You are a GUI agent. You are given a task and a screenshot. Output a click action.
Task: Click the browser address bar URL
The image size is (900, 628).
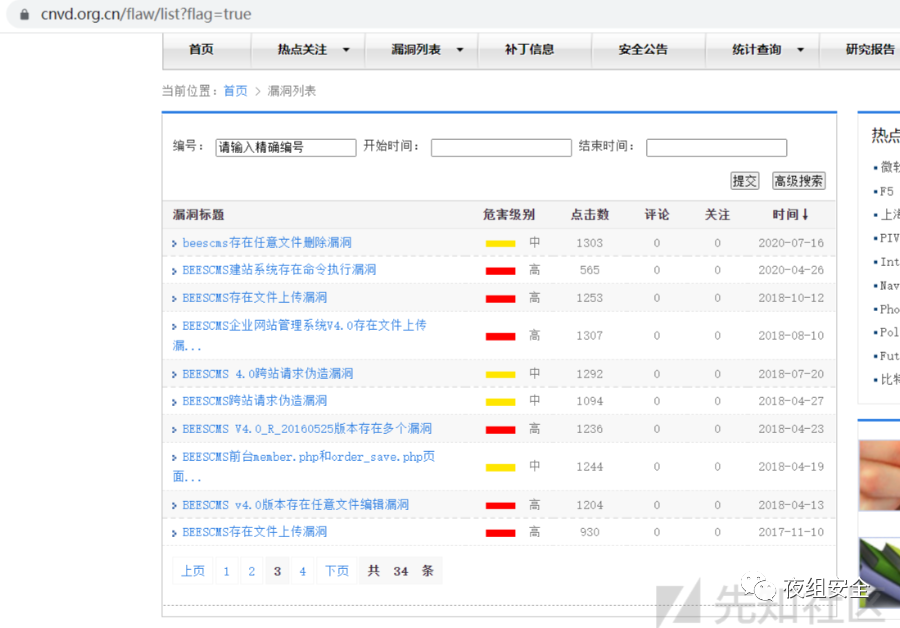click(x=146, y=14)
